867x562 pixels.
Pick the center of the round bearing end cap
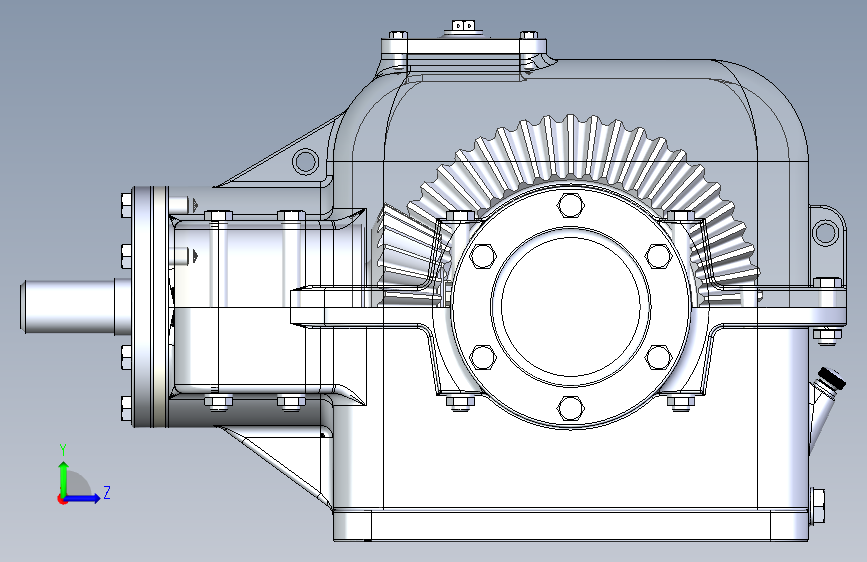[571, 308]
